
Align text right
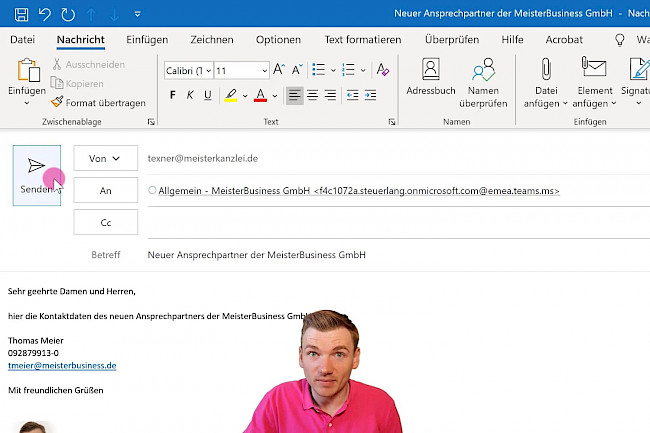pos(330,96)
